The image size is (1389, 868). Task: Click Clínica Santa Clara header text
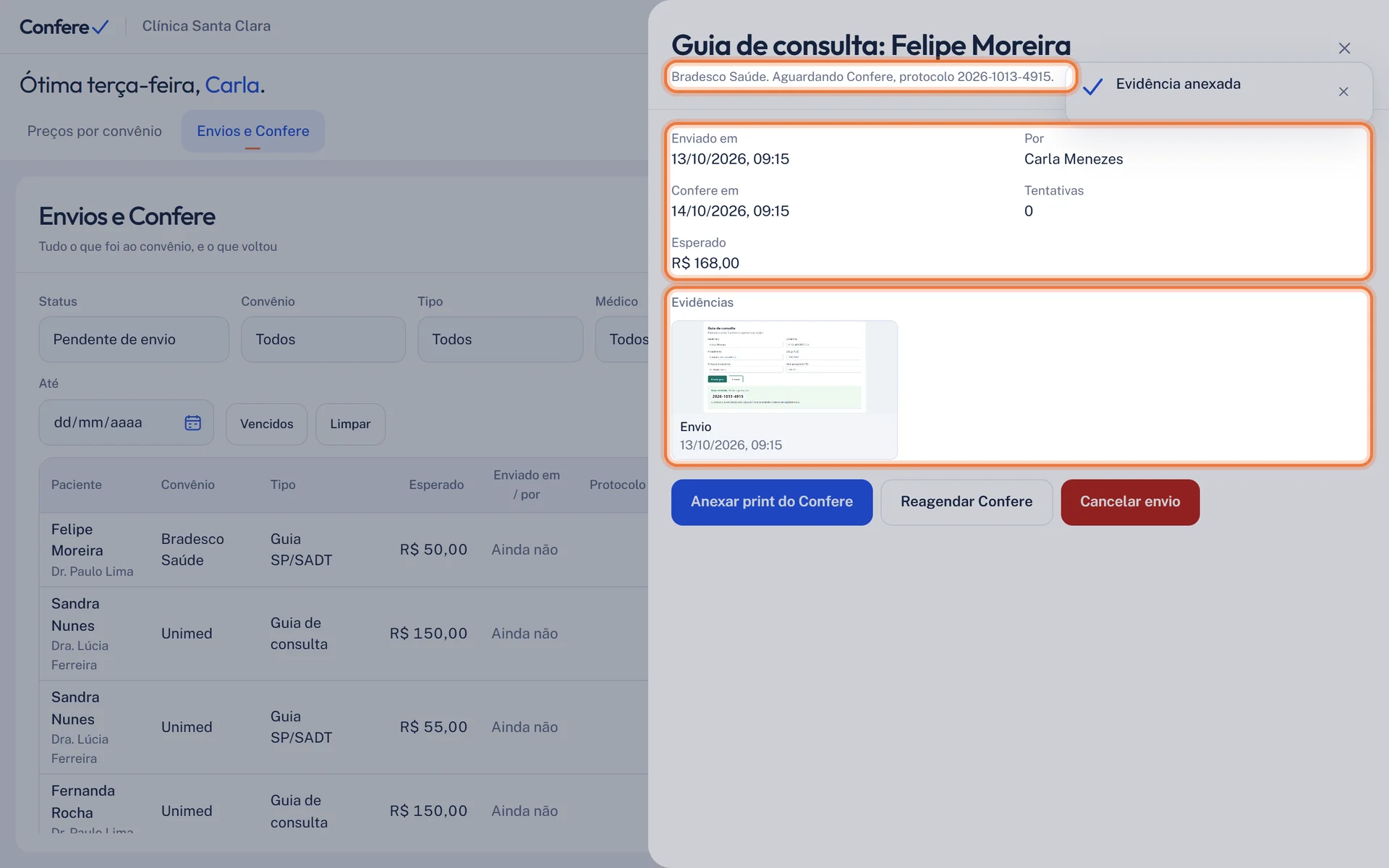(x=206, y=26)
